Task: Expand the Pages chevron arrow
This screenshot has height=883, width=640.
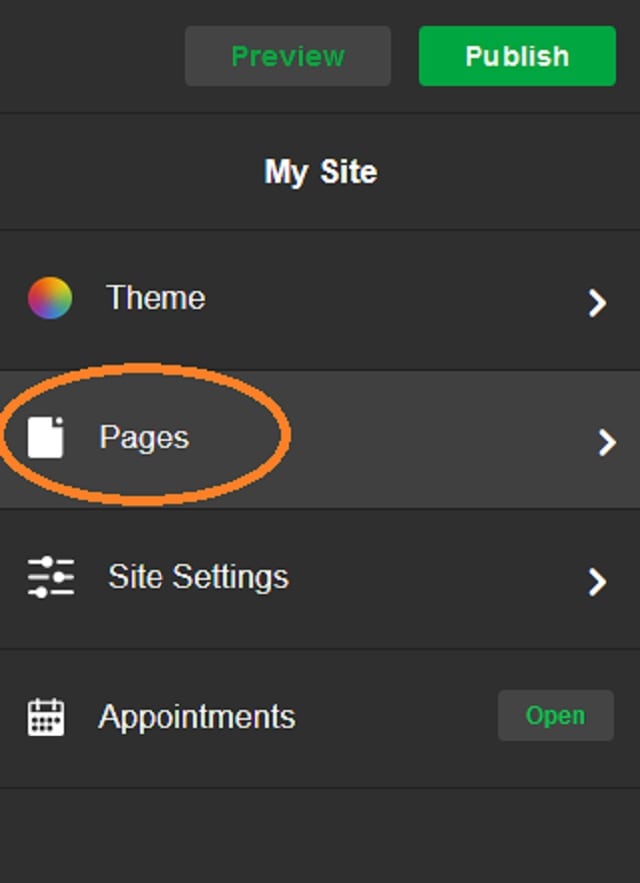Action: click(607, 442)
